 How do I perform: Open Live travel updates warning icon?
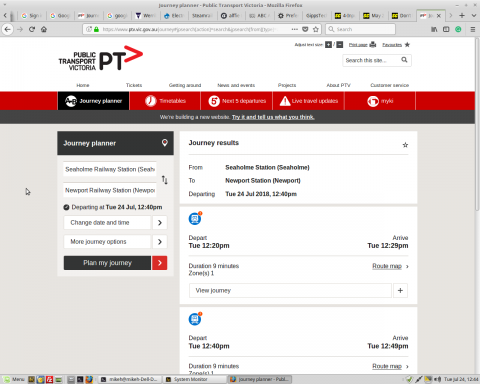coord(285,101)
